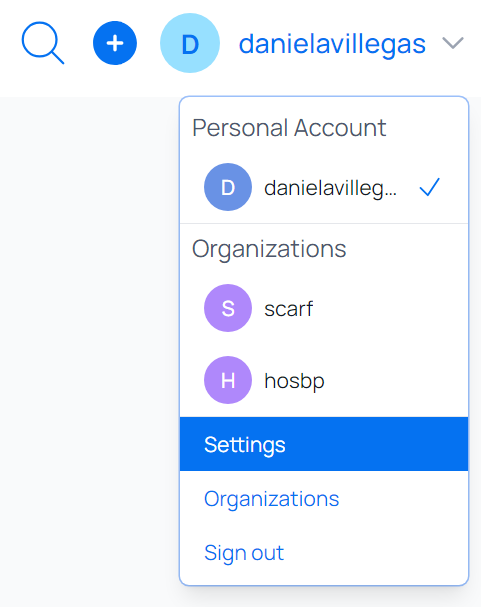Click the blue checkmark beside danielavilleg…

click(x=430, y=187)
